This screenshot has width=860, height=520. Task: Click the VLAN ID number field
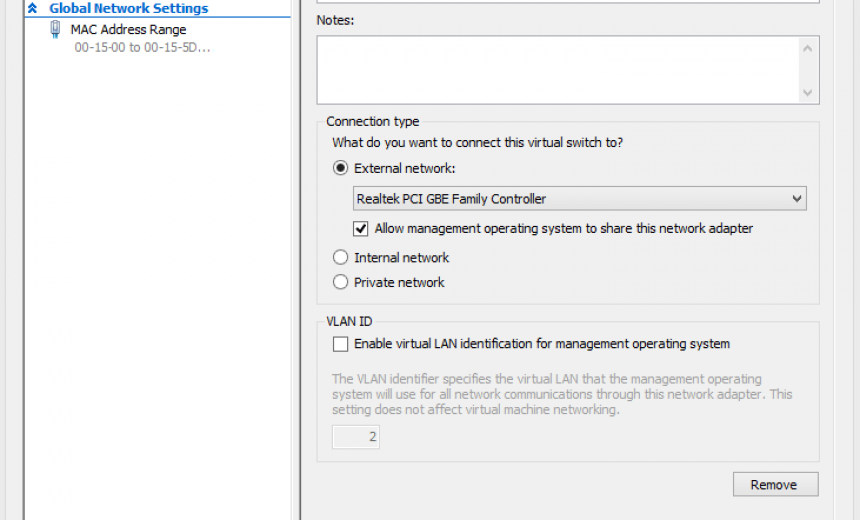coord(356,437)
